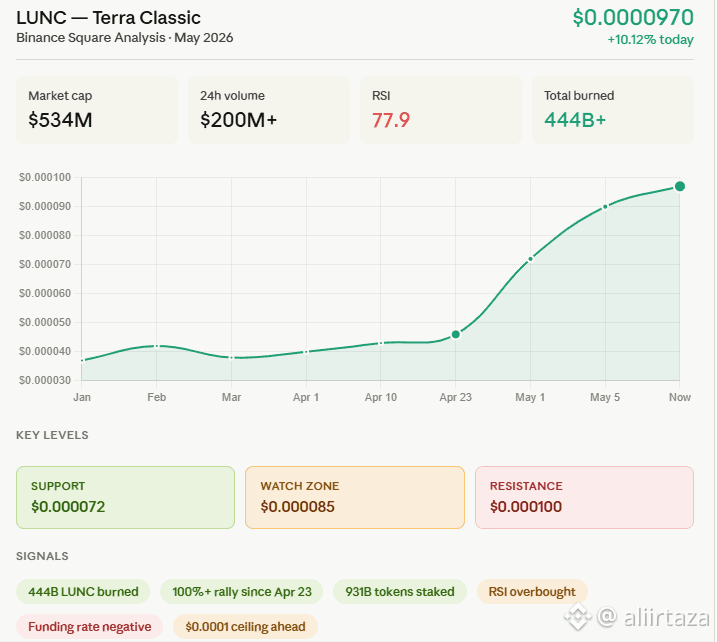Click the Apr 10 x-axis label

point(381,397)
